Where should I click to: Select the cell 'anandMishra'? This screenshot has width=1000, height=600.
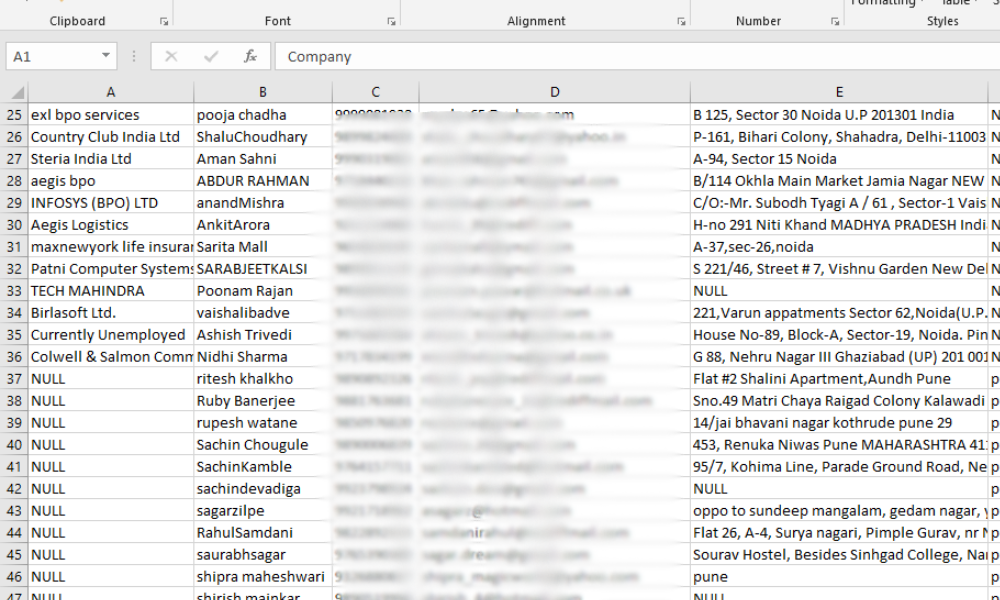(x=263, y=203)
